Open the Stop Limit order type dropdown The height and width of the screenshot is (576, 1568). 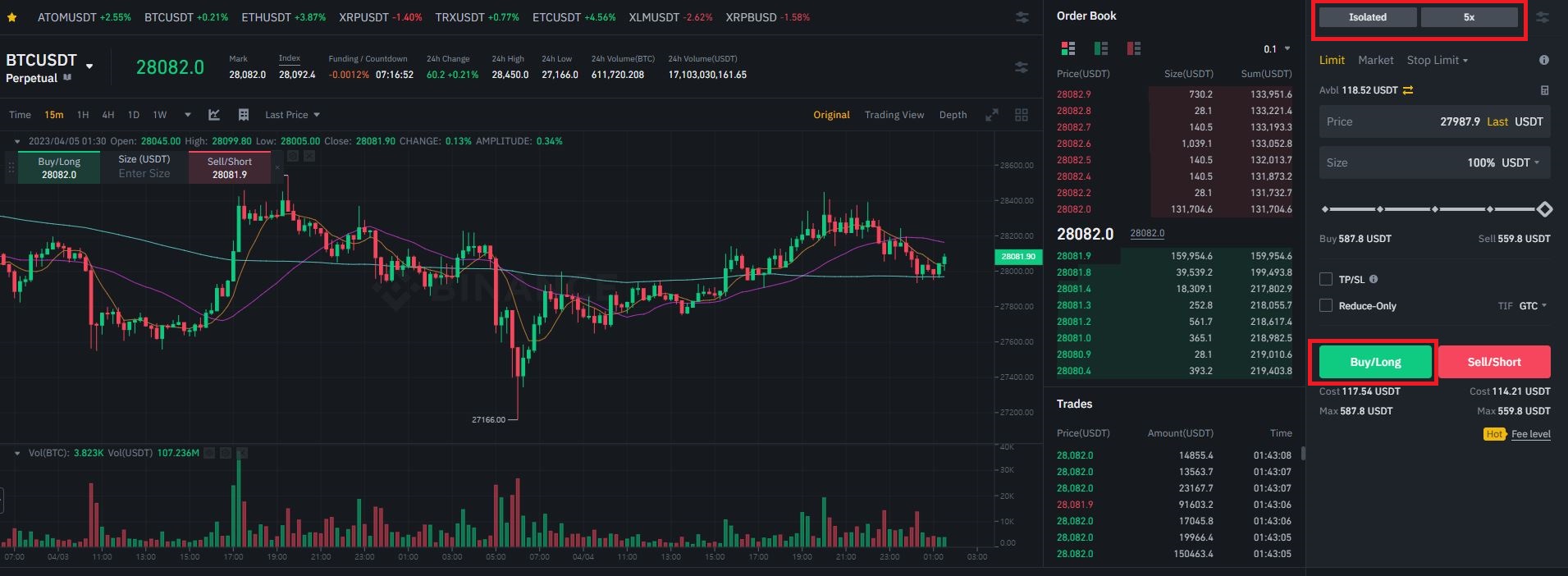click(x=1438, y=60)
